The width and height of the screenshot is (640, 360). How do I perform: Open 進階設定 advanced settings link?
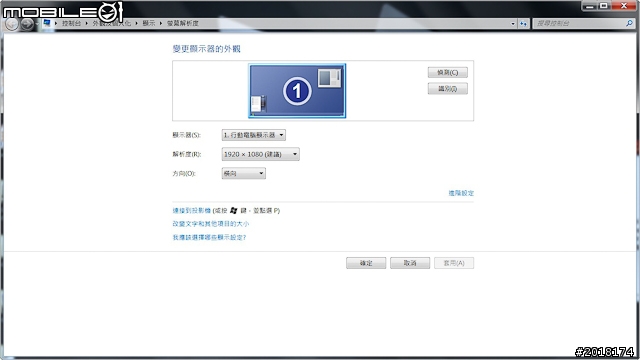coord(461,193)
